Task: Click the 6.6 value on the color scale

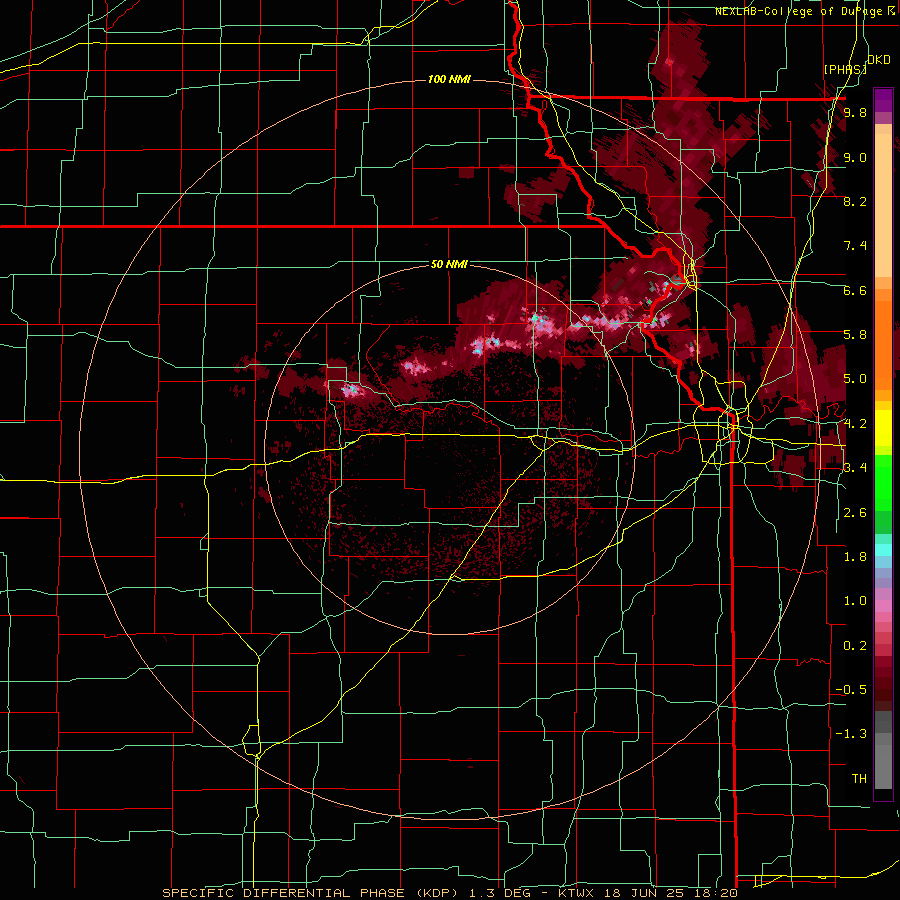Action: click(855, 290)
